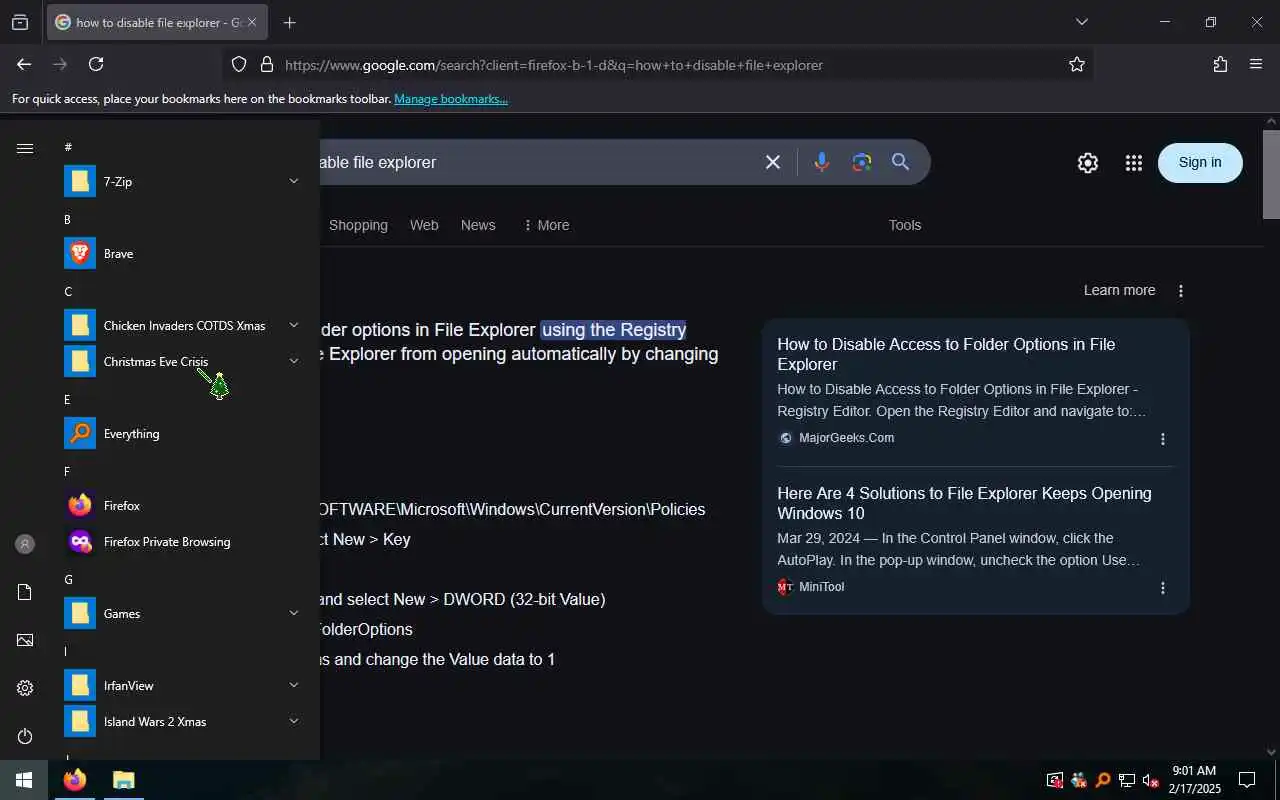Expand Chicken Invaders COTDS Xmas folder chevron
The height and width of the screenshot is (800, 1280).
tap(294, 325)
